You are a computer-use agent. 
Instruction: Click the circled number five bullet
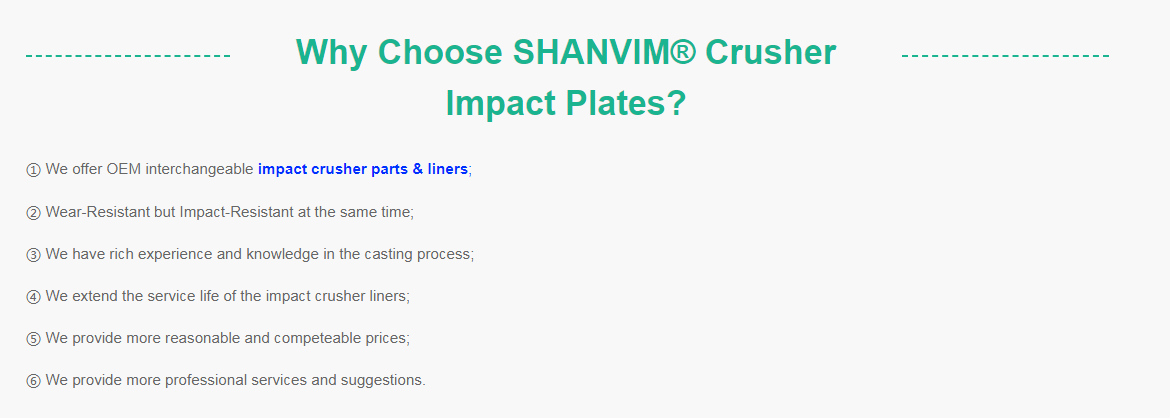(x=33, y=339)
